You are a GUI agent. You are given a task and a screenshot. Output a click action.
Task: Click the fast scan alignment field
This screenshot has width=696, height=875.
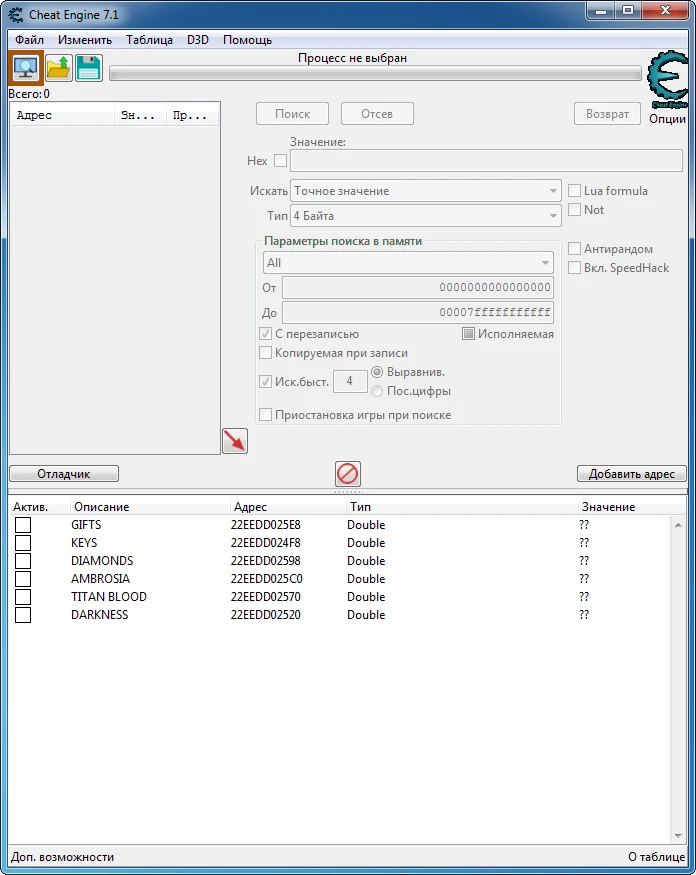coord(350,381)
